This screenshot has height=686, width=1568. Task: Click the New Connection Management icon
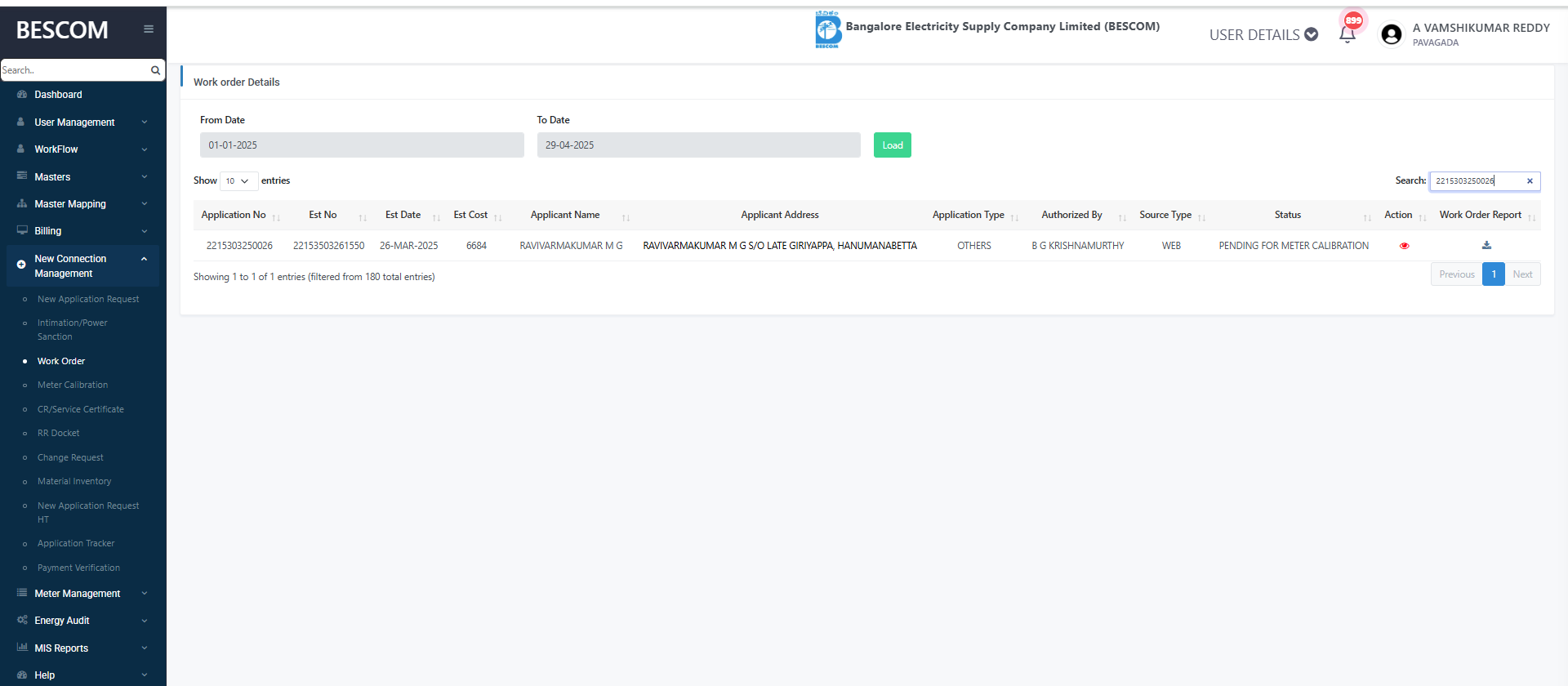tap(21, 265)
